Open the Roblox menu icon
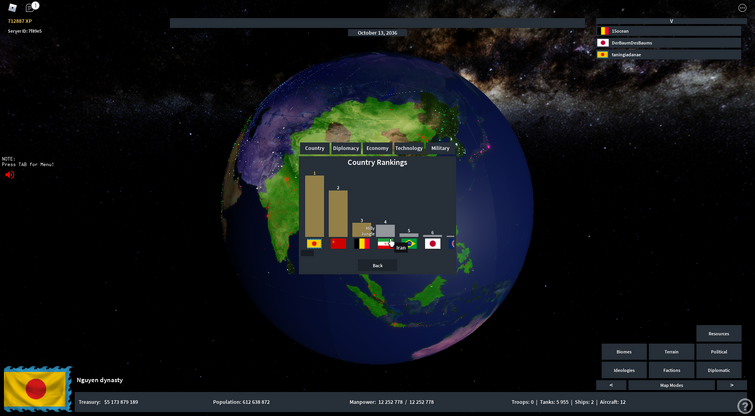This screenshot has height=416, width=755. coord(13,8)
